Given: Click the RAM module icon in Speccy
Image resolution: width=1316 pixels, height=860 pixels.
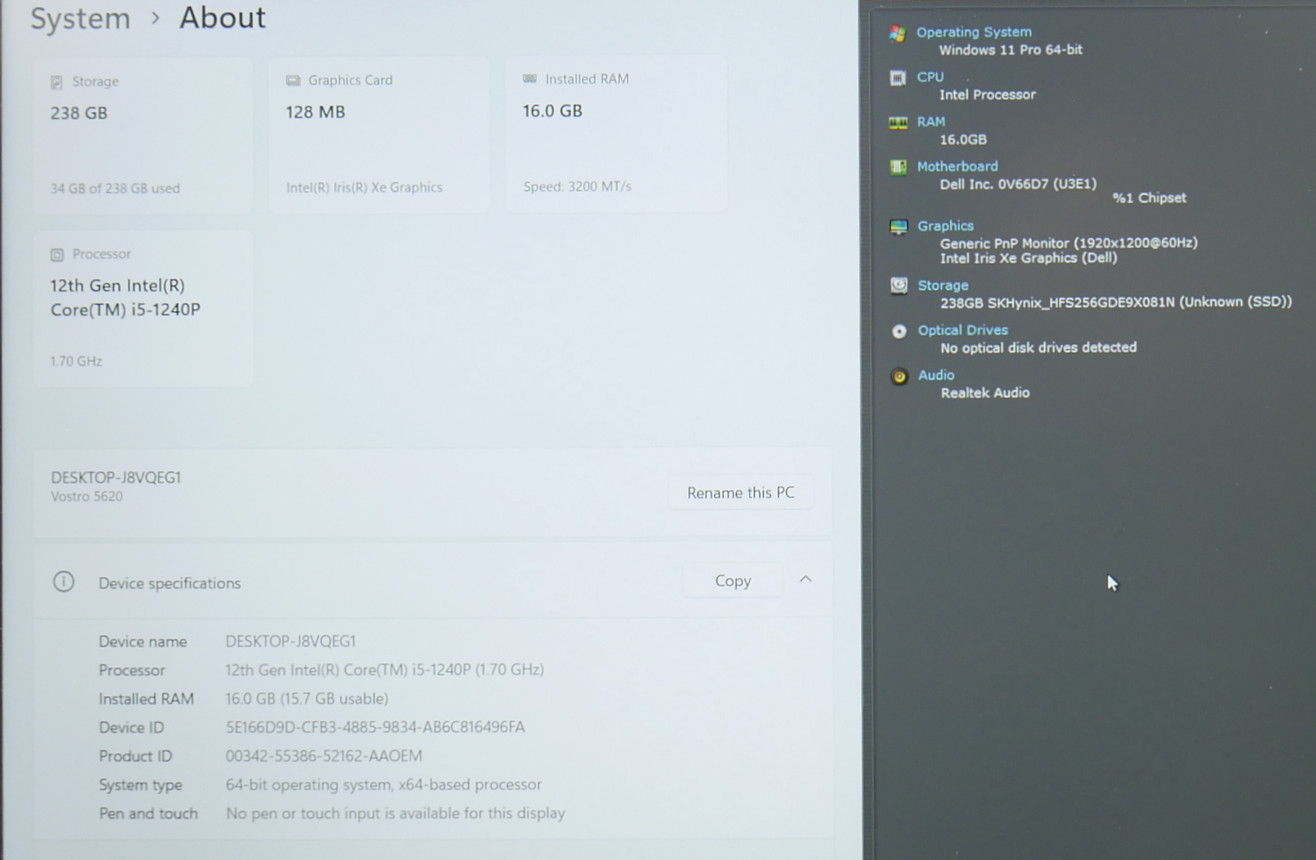Looking at the screenshot, I should (x=898, y=123).
